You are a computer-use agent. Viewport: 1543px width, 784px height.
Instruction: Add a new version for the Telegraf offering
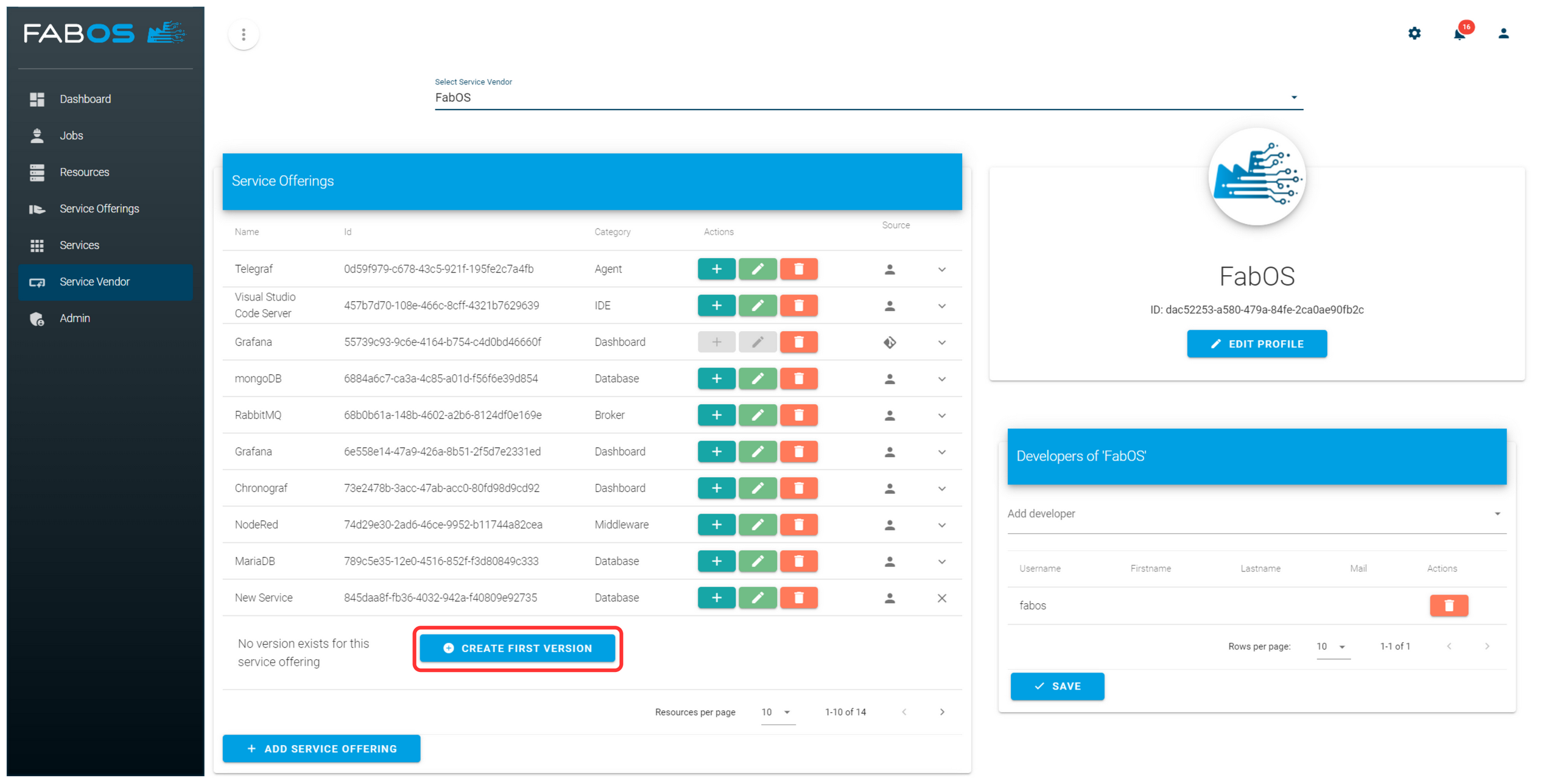[717, 268]
